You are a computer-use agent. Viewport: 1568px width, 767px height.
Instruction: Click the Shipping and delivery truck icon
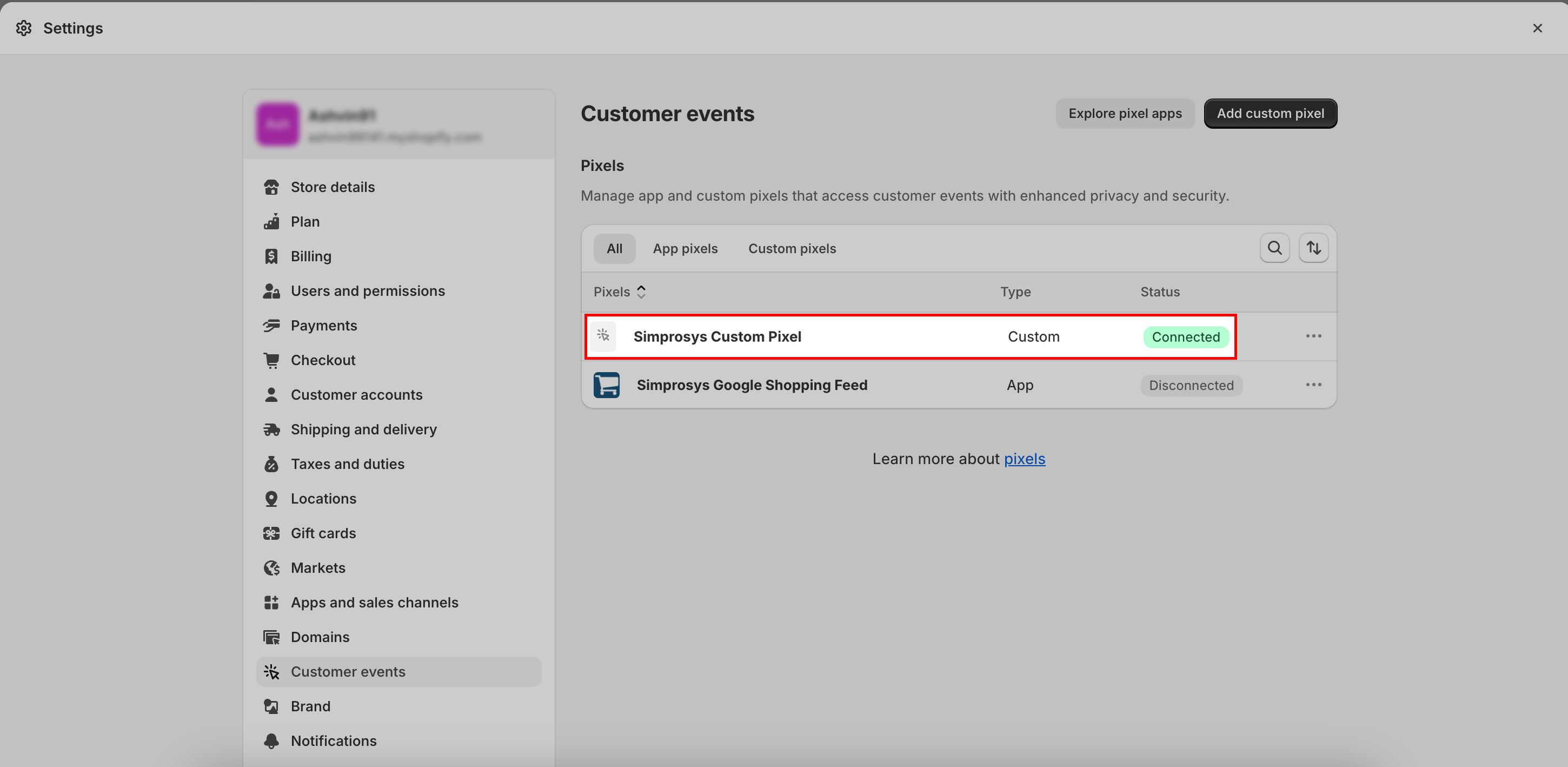tap(271, 430)
